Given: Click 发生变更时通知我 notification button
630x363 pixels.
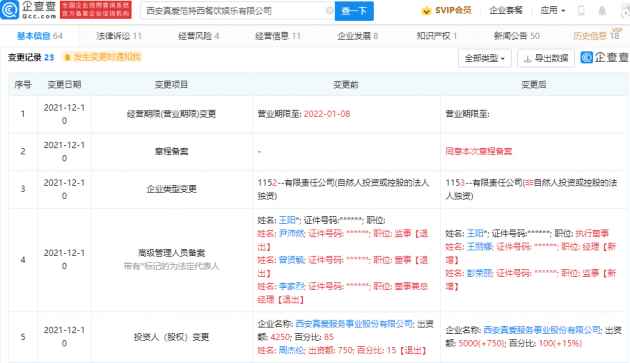Looking at the screenshot, I should coord(102,57).
